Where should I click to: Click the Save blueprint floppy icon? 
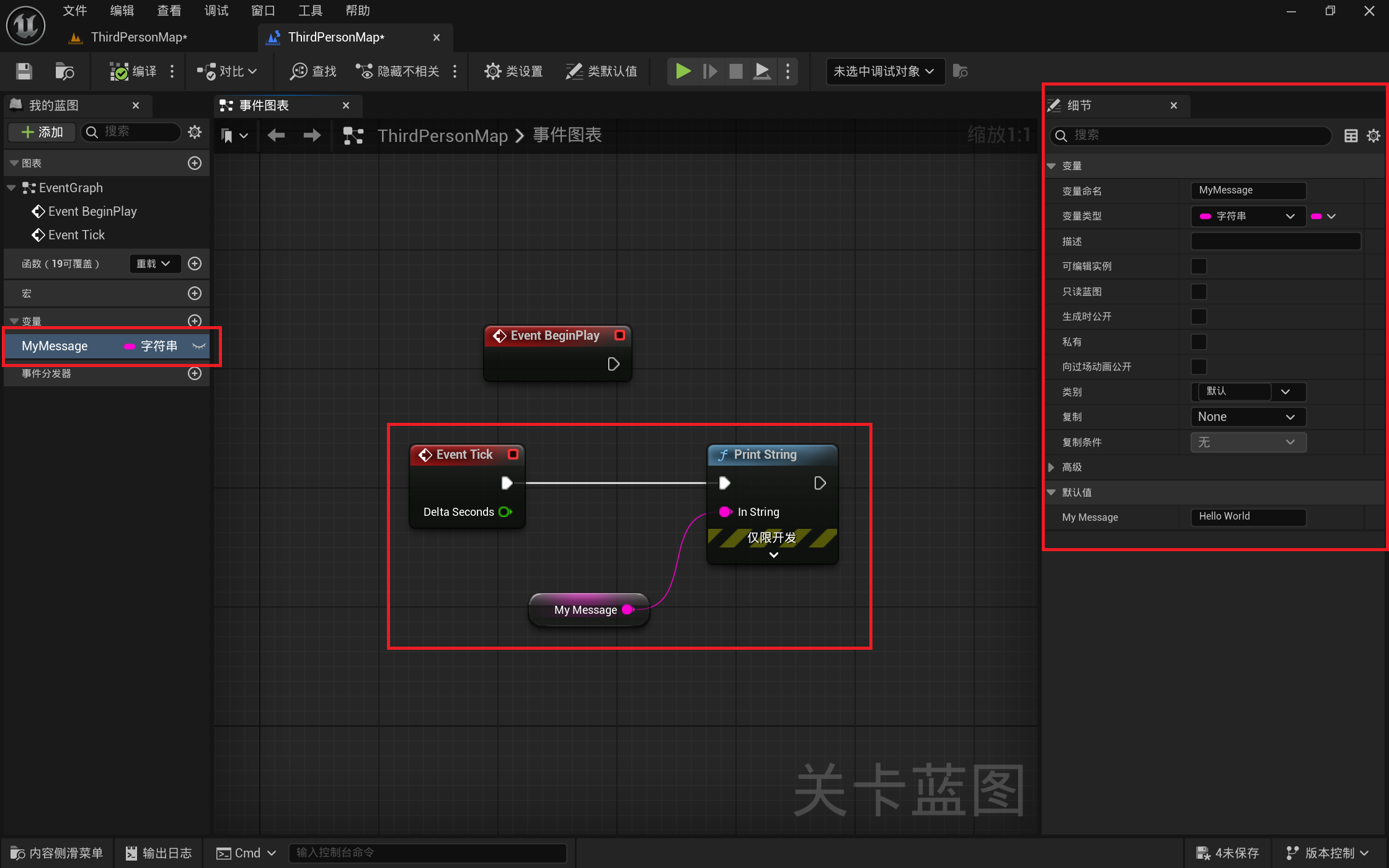coord(24,71)
